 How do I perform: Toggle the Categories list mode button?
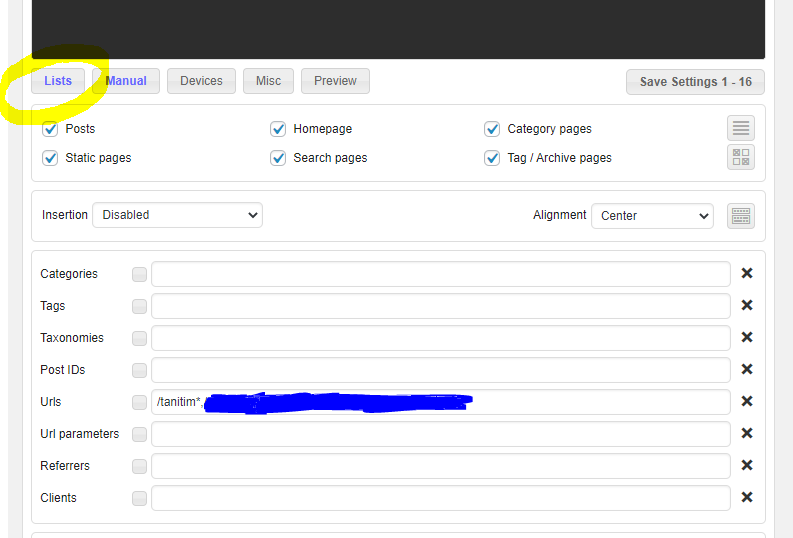[140, 275]
